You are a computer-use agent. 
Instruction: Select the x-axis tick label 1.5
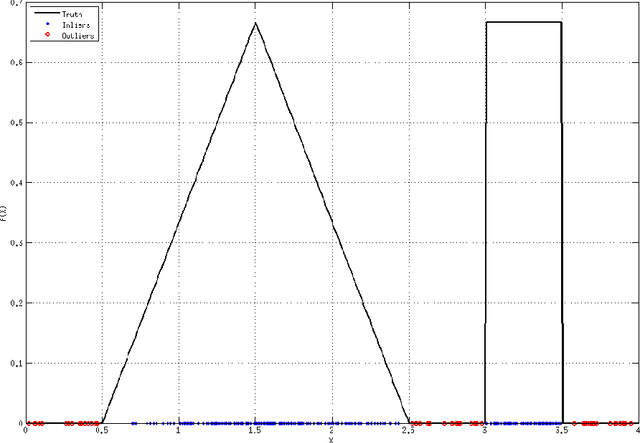coord(255,433)
